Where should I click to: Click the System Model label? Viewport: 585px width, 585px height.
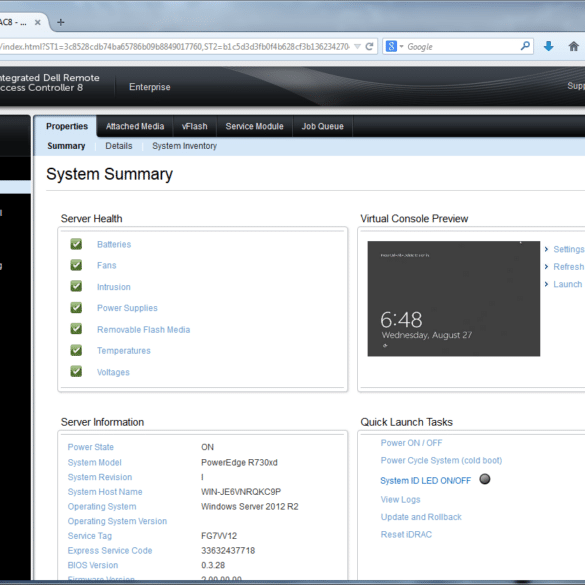[x=94, y=463]
